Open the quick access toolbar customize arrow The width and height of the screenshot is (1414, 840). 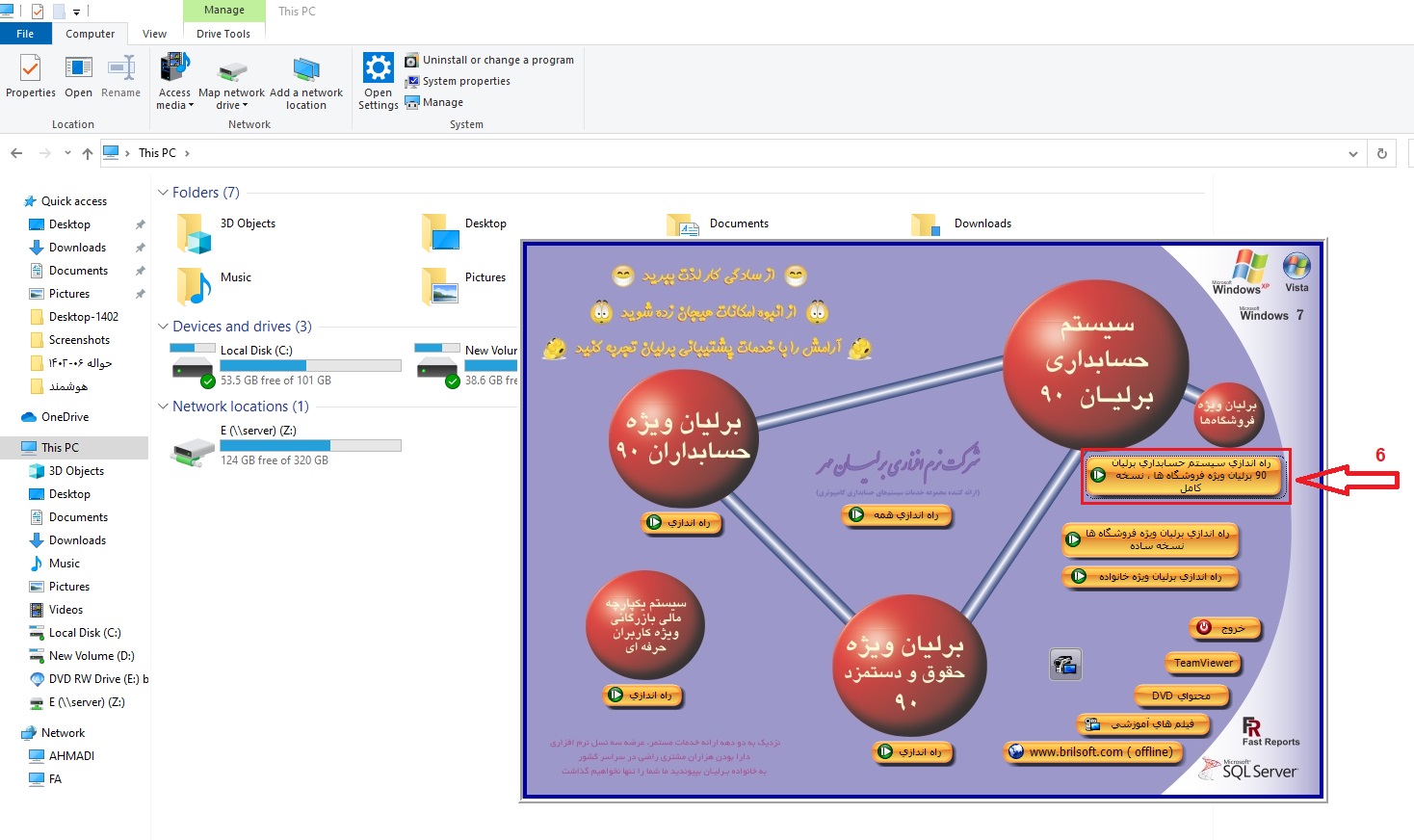coord(76,12)
